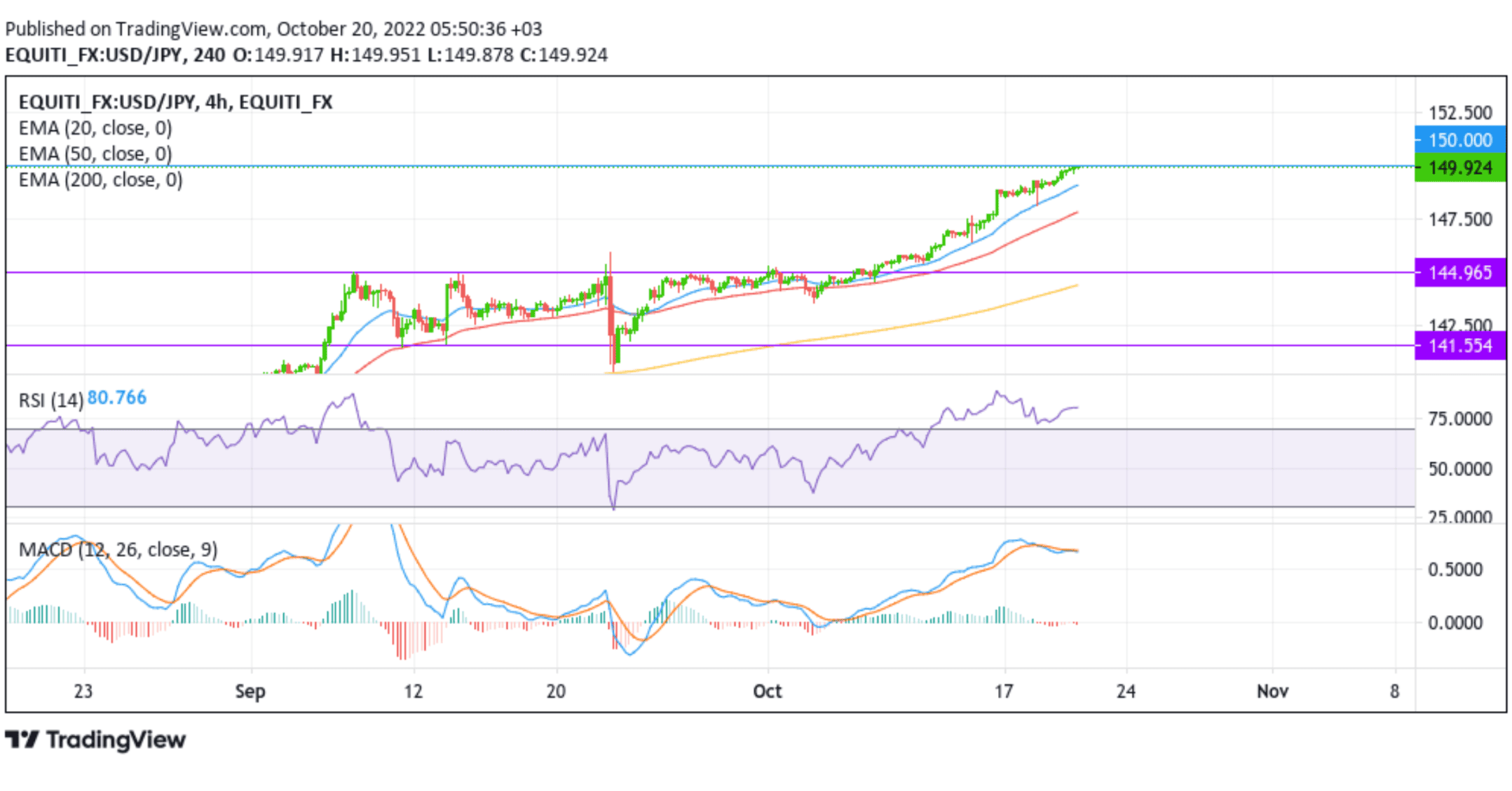
Task: Click the O:149.917 open value
Action: click(x=278, y=55)
